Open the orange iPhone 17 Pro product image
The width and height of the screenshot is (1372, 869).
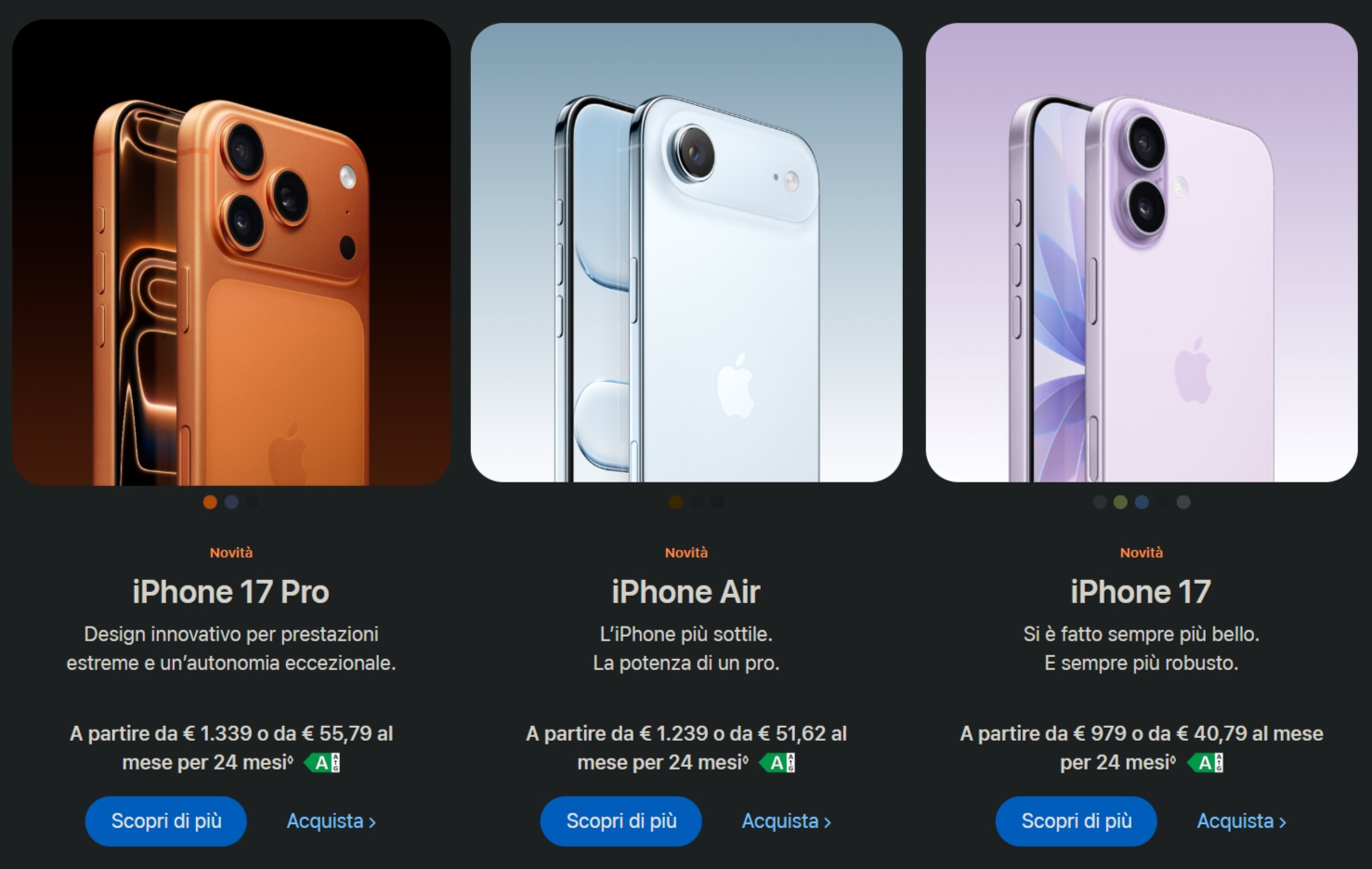tap(231, 252)
